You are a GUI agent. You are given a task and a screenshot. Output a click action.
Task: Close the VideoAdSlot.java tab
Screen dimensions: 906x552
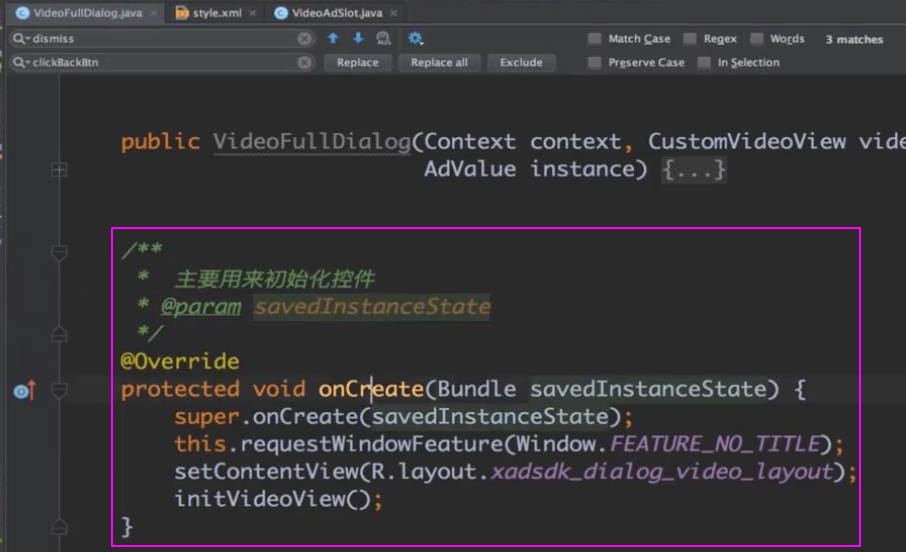pos(393,13)
